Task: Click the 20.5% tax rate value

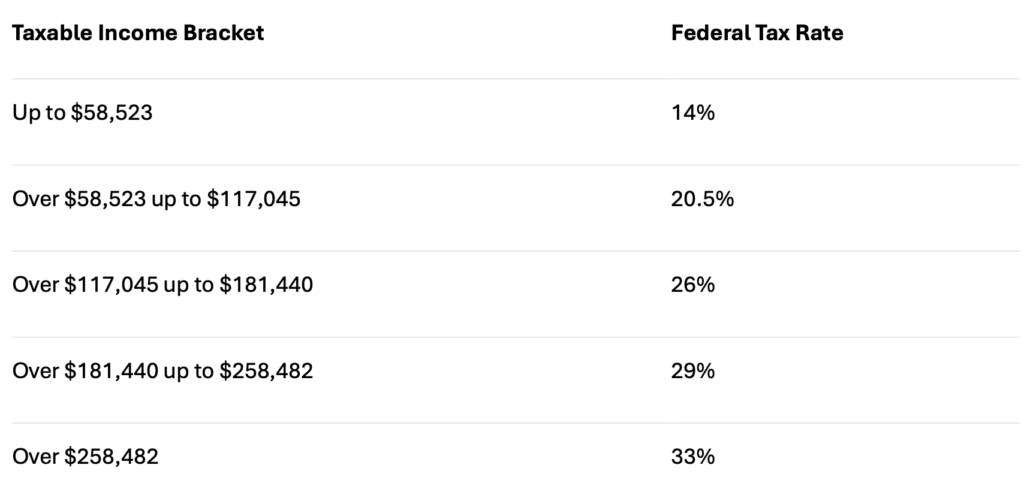Action: click(x=703, y=200)
